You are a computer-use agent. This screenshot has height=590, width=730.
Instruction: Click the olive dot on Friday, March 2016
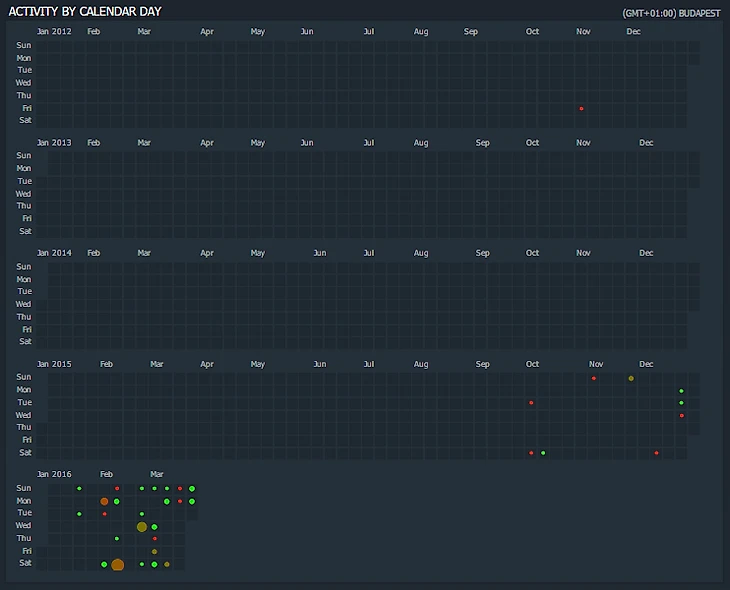[x=154, y=551]
